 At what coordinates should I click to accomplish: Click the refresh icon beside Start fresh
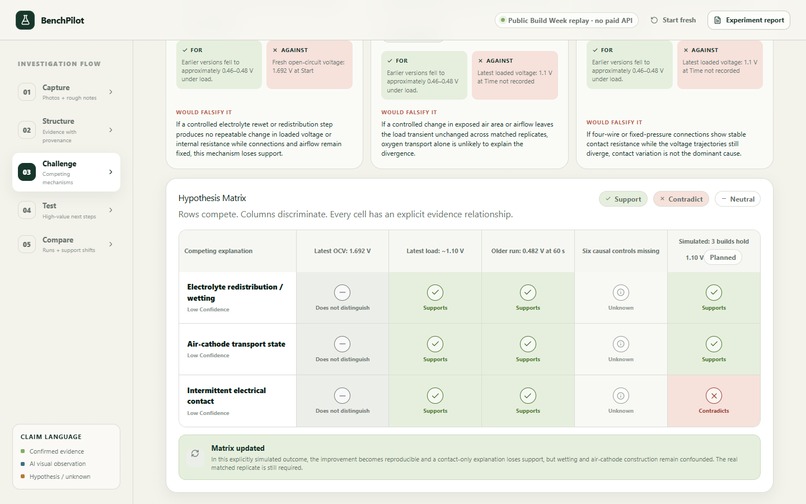[x=654, y=20]
